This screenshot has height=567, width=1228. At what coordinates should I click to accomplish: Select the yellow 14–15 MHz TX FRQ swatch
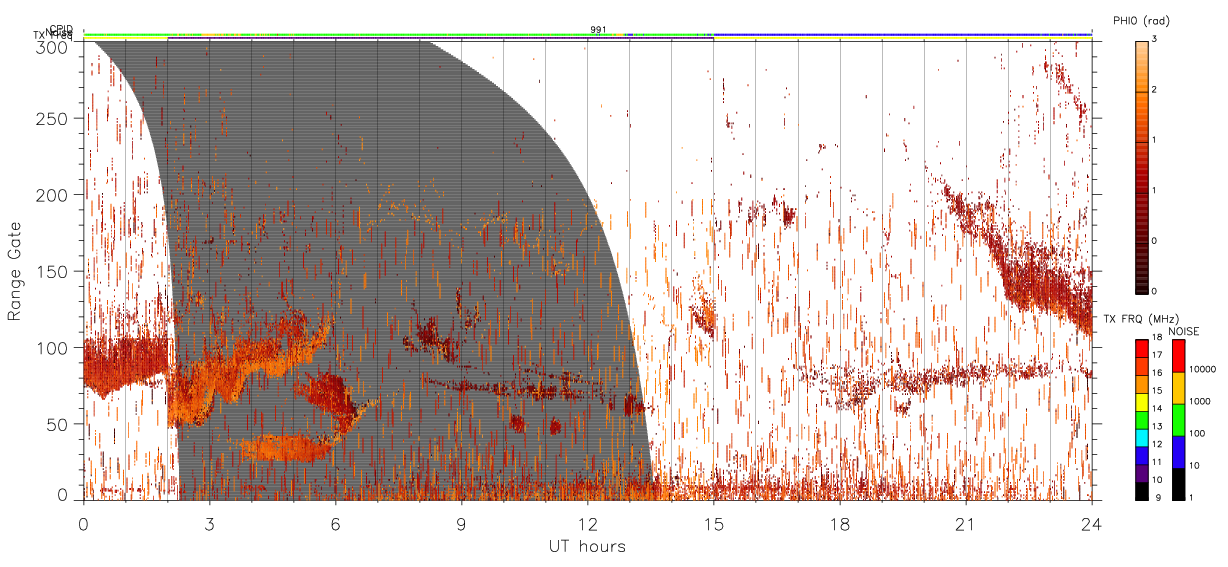point(1140,401)
